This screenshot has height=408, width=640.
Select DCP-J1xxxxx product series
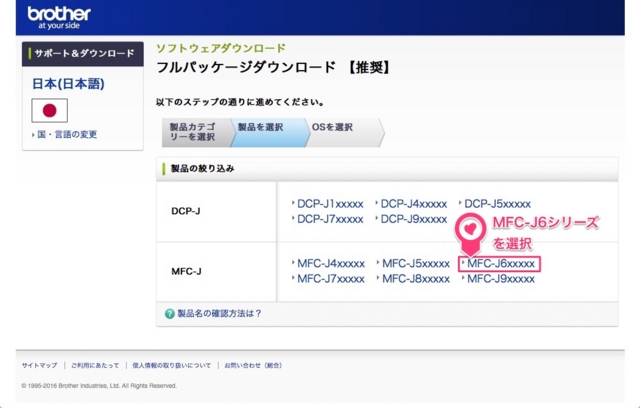tap(330, 204)
